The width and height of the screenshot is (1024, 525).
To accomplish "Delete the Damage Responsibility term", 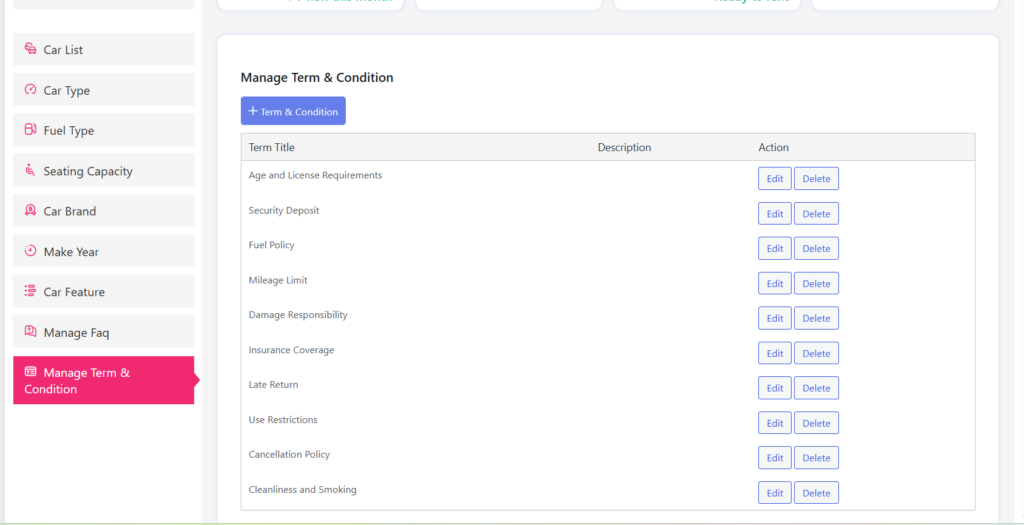I will [816, 318].
